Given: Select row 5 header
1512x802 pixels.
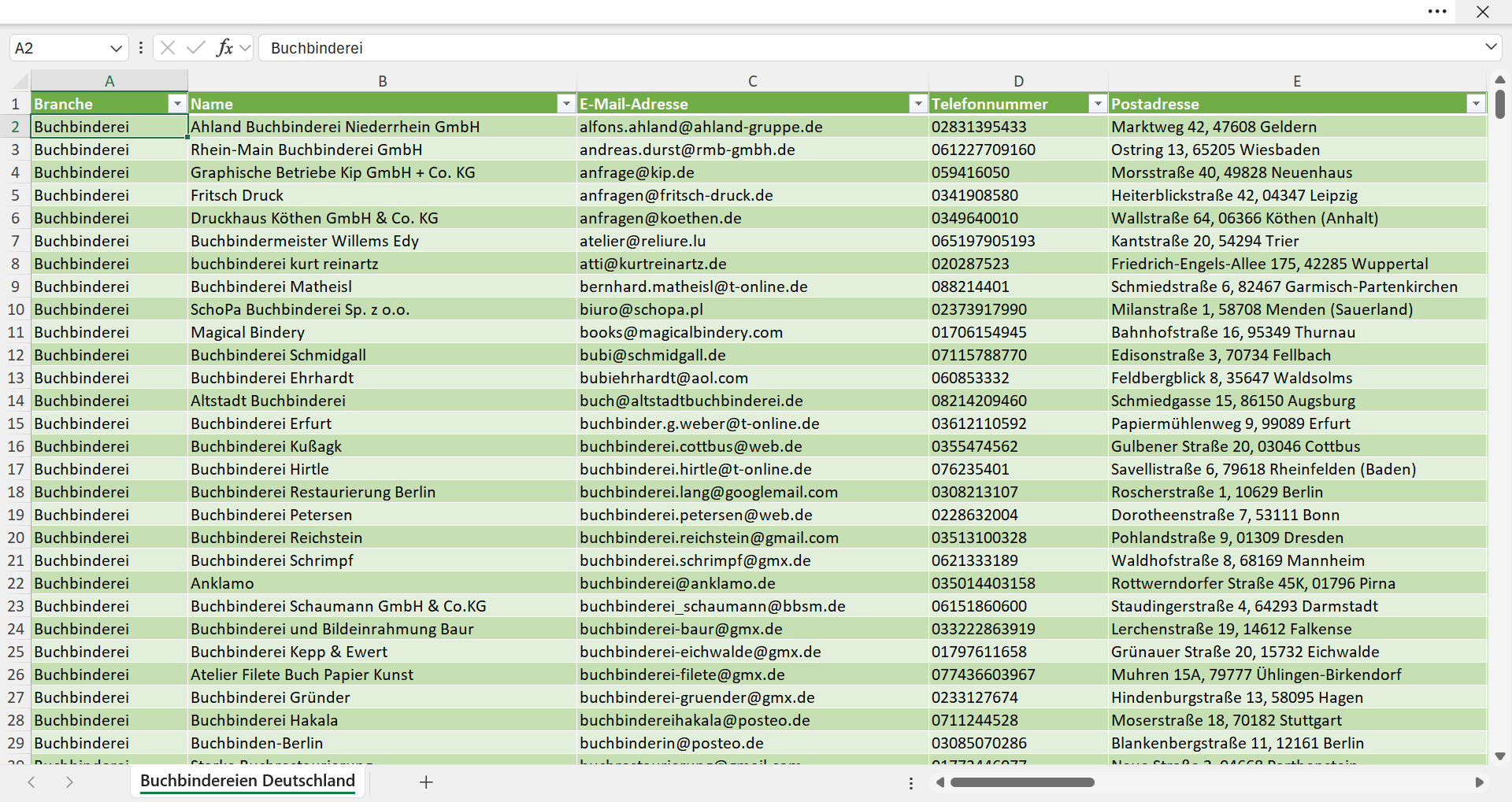Looking at the screenshot, I should tap(15, 195).
